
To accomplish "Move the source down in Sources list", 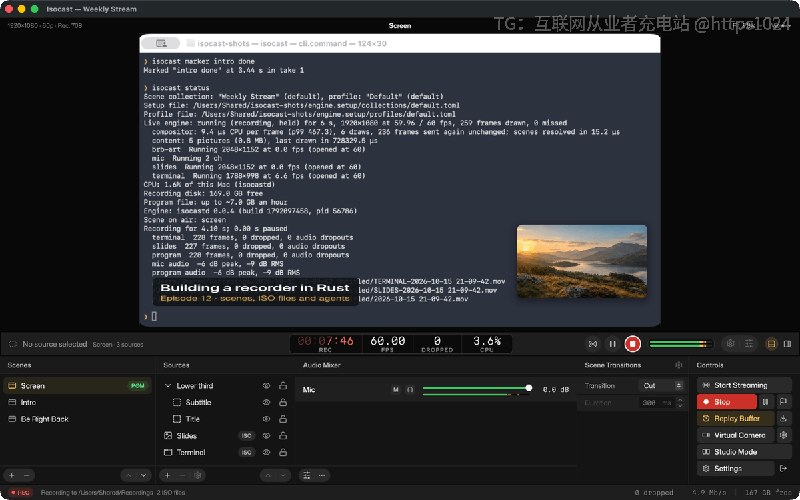I will click(283, 475).
